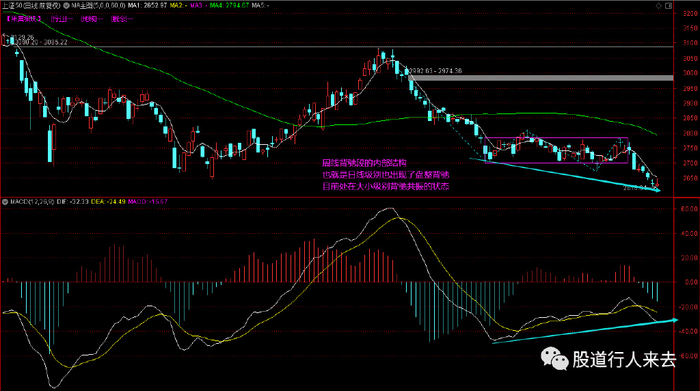Click the WeChat logo watermark
The image size is (700, 391).
coord(554,358)
